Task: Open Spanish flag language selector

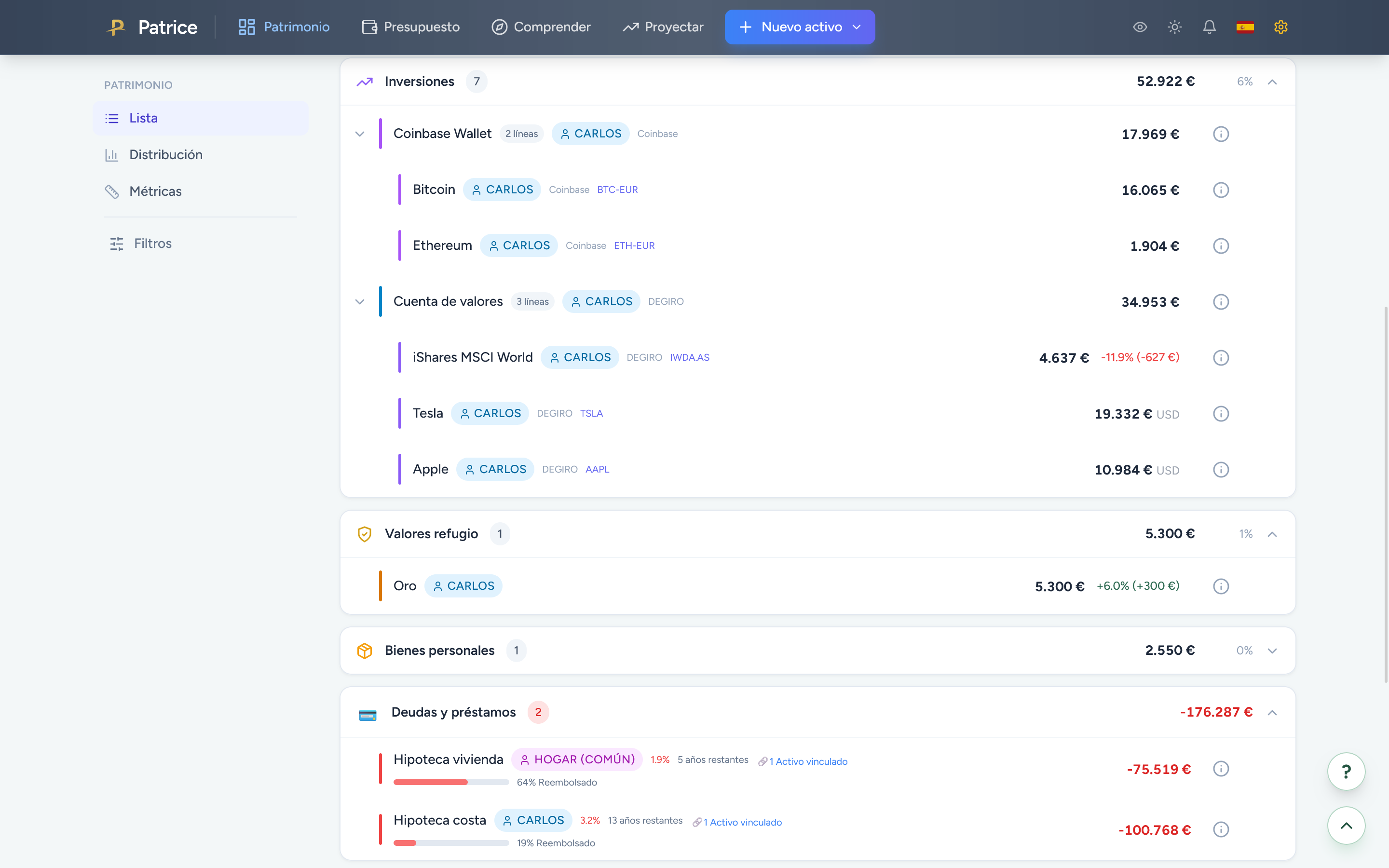Action: pos(1245,27)
